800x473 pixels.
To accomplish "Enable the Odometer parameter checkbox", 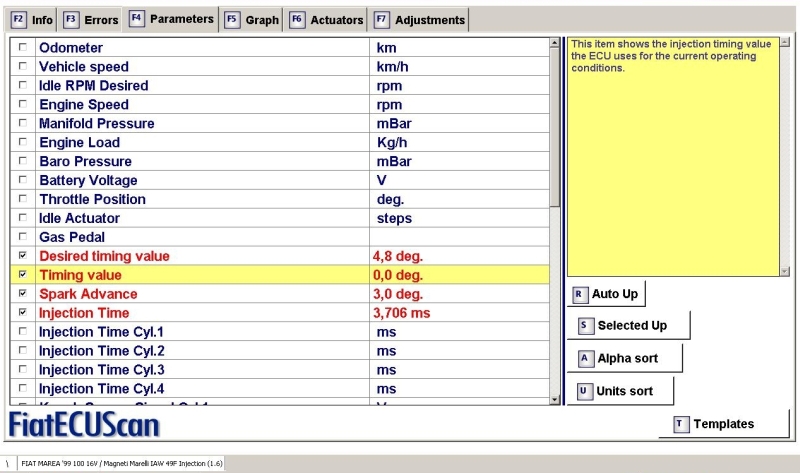I will click(x=23, y=48).
